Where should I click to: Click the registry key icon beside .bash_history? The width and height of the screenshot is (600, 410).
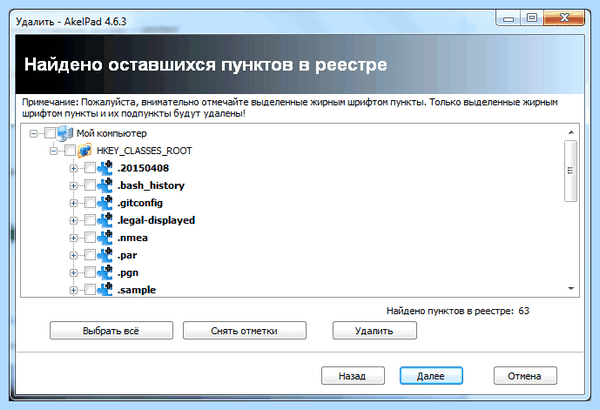[105, 185]
